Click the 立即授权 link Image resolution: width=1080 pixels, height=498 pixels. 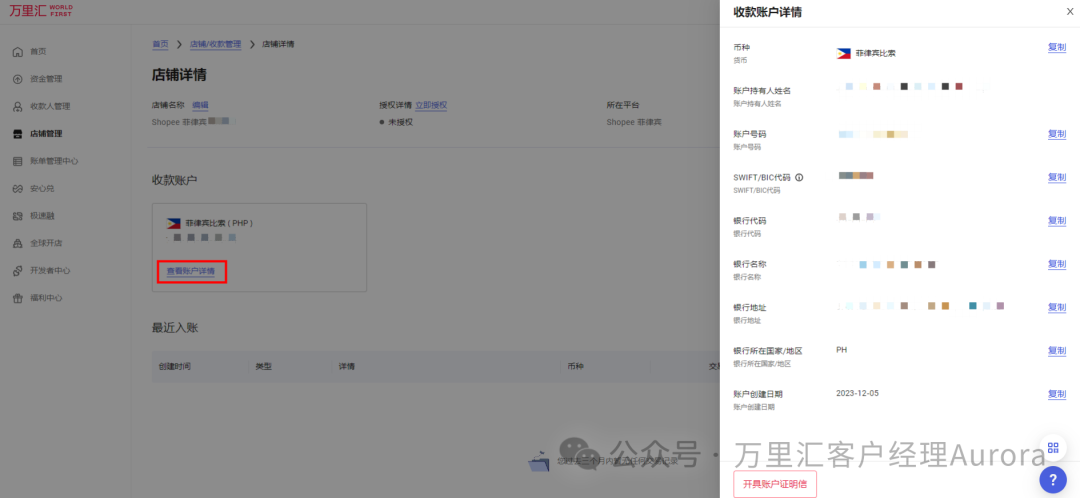(431, 105)
